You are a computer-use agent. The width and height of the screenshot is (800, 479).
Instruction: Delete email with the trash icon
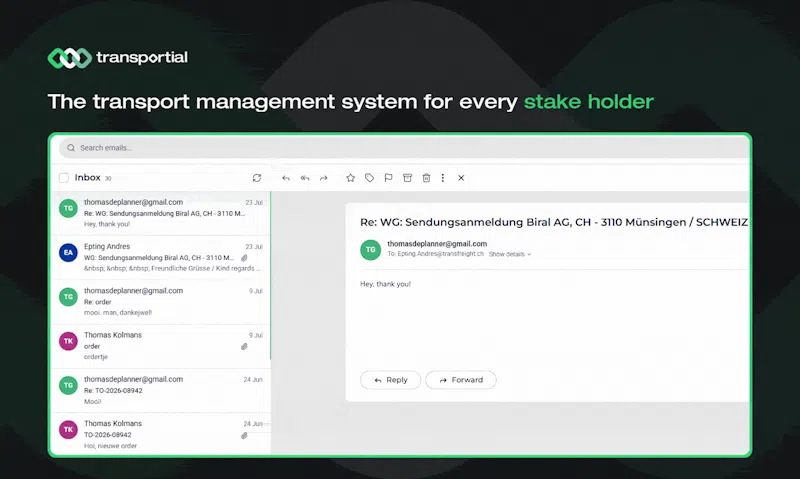[x=426, y=178]
